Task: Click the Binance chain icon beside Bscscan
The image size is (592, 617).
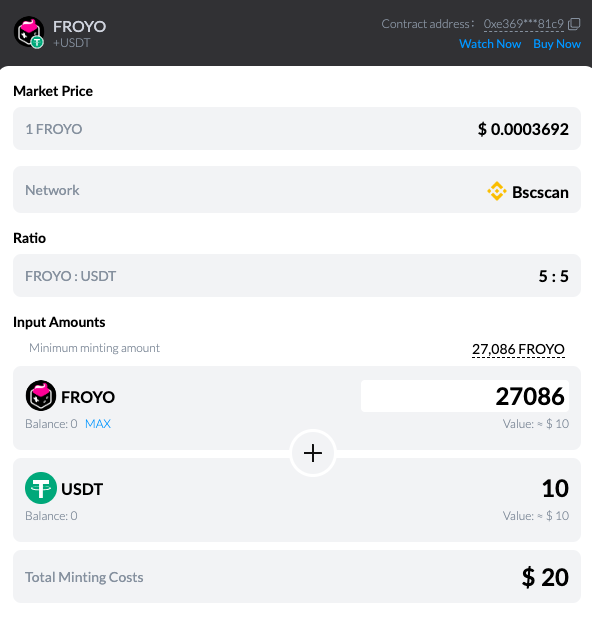Action: coord(497,191)
